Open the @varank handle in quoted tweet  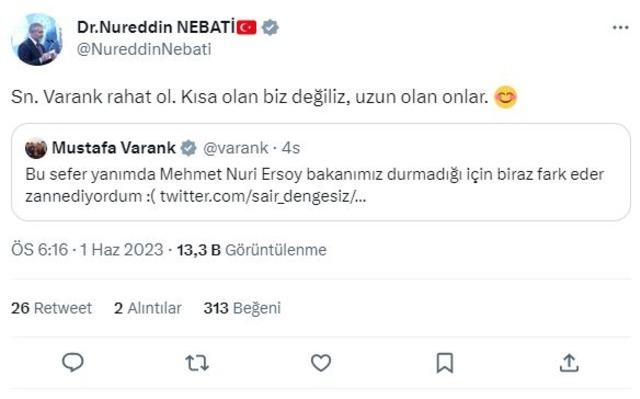pyautogui.click(x=236, y=148)
